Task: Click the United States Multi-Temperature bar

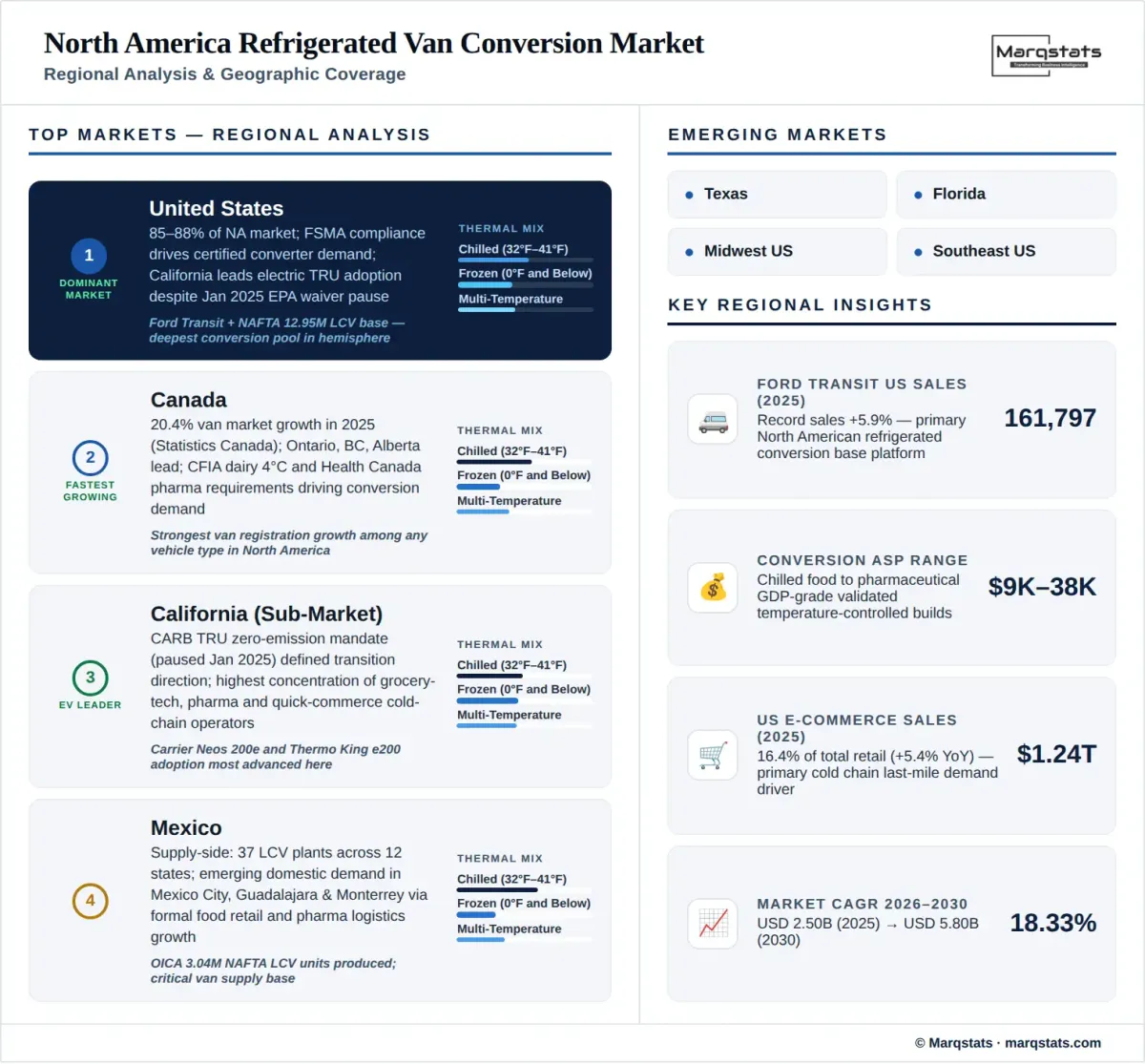Action: [526, 309]
